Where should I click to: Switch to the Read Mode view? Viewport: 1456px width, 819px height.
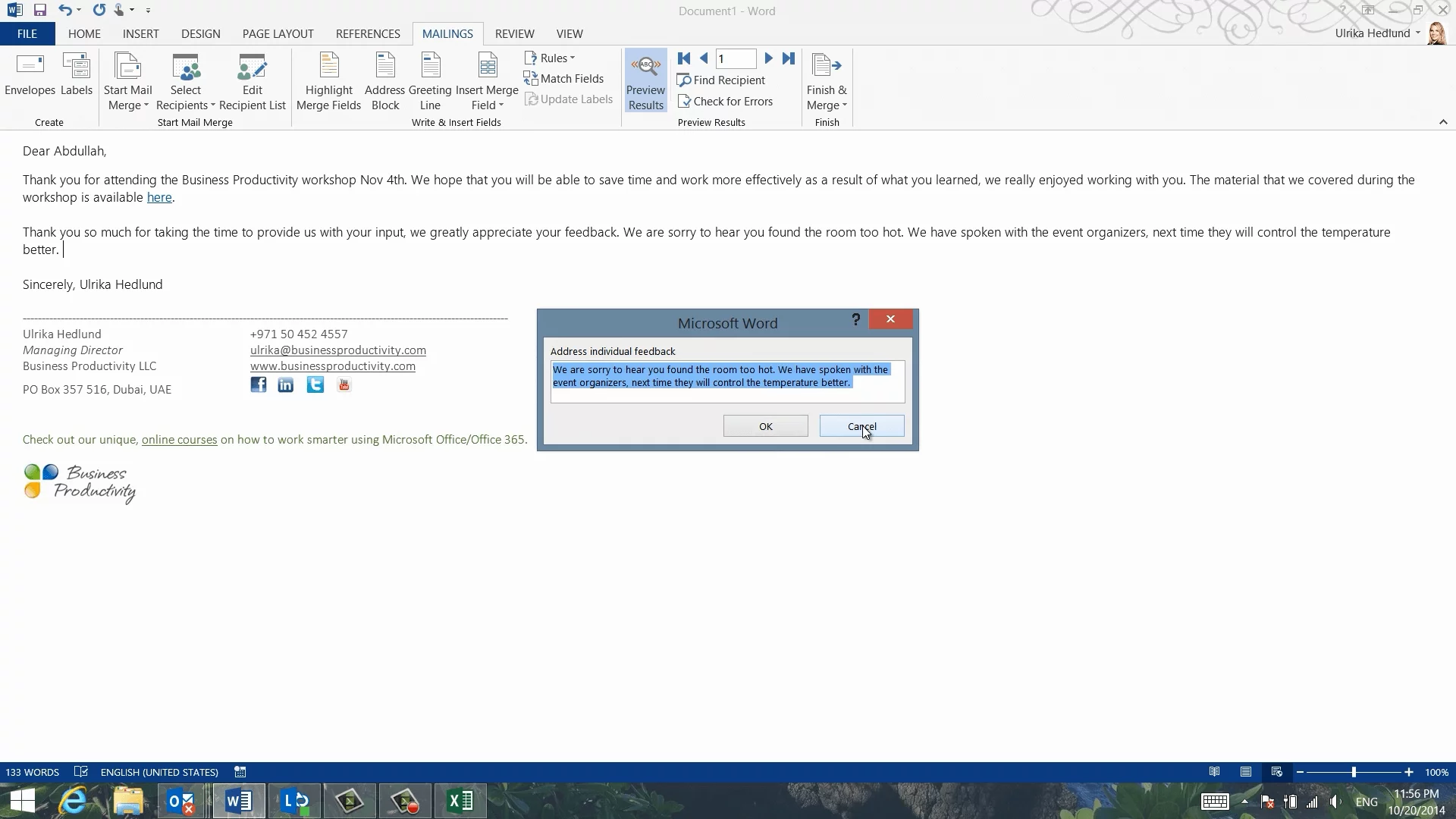1215,772
